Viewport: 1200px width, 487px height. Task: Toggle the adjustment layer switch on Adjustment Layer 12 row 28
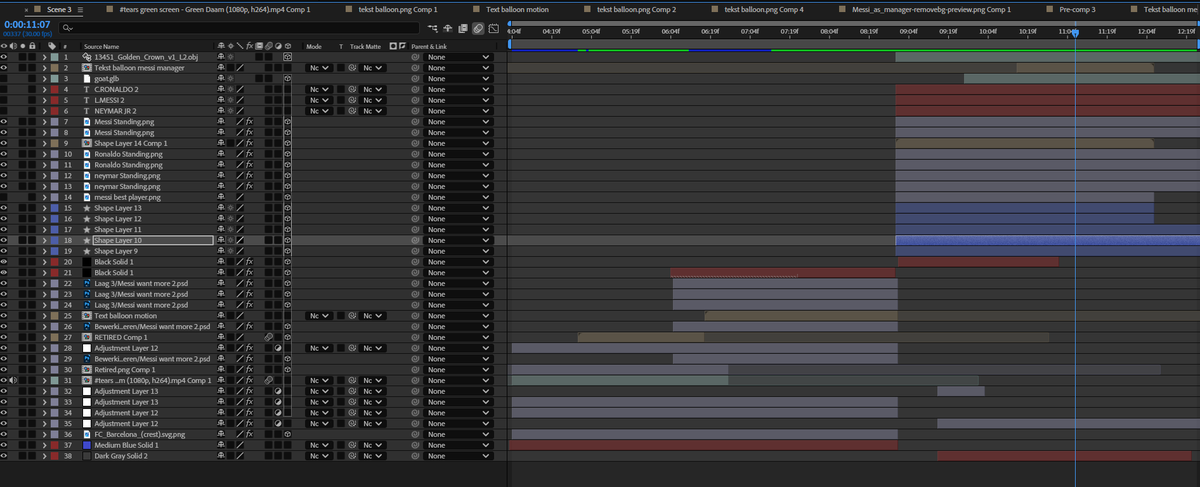(278, 348)
